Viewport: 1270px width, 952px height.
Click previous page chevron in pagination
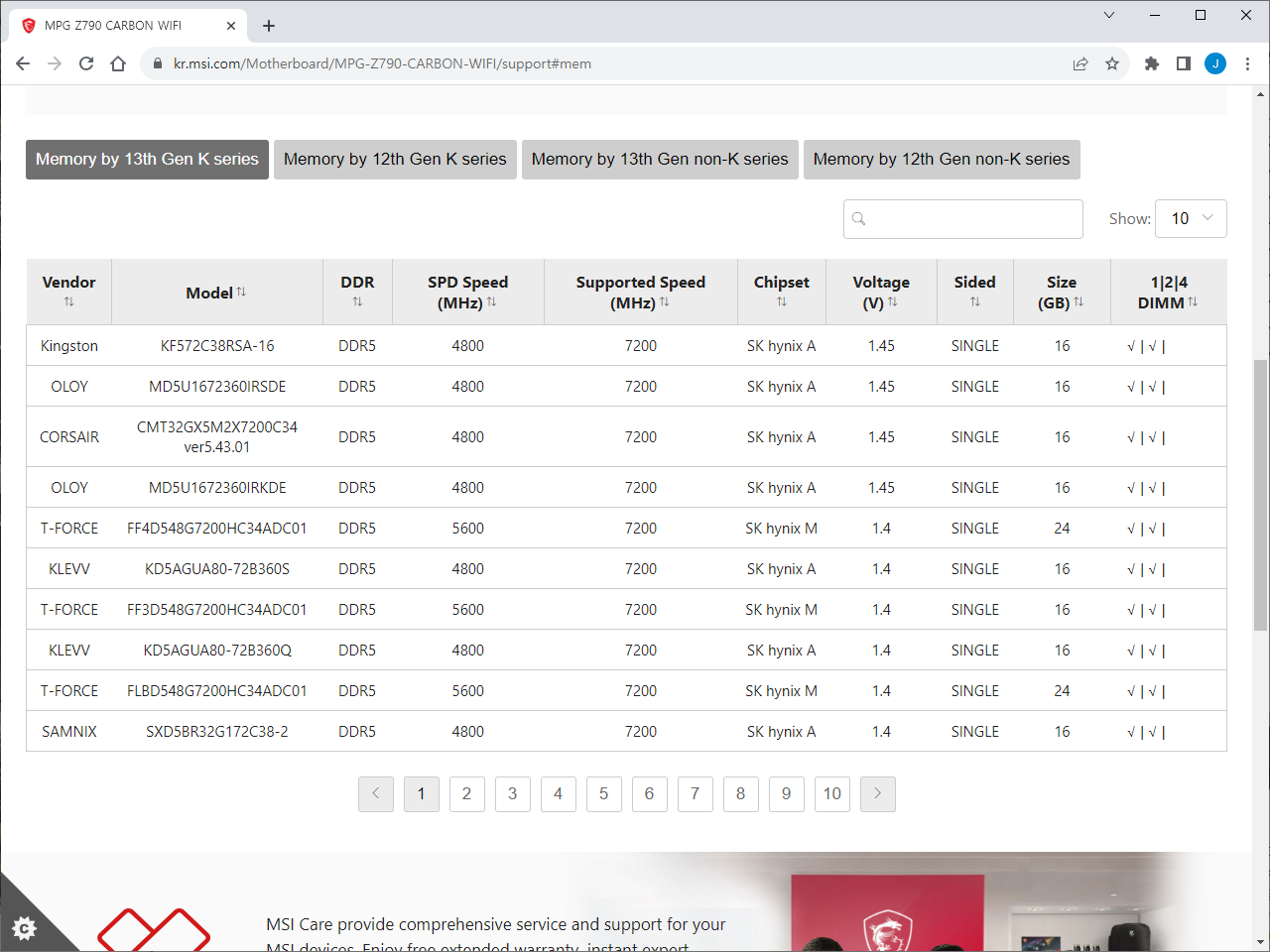(x=376, y=793)
